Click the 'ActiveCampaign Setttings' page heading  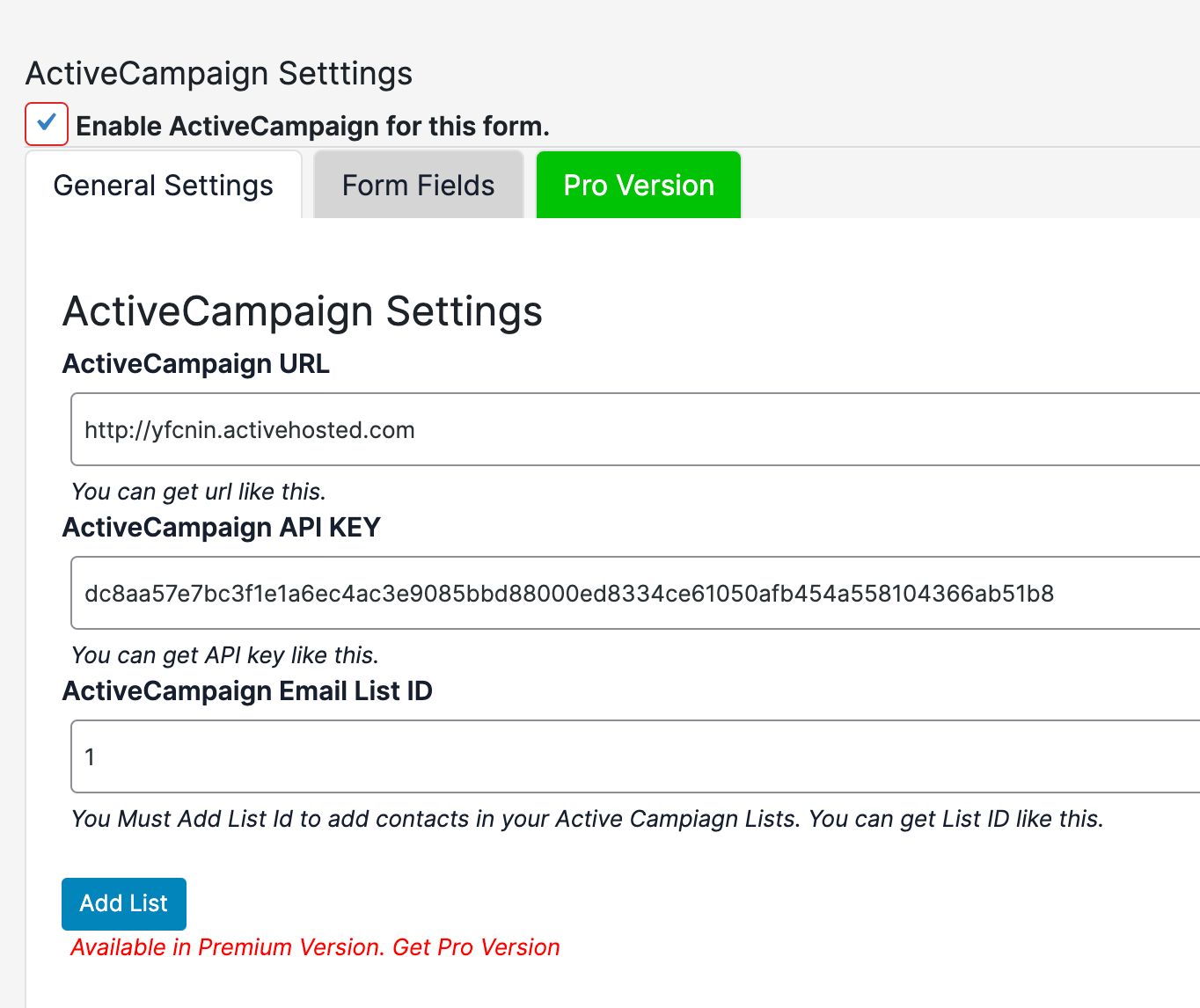tap(219, 74)
